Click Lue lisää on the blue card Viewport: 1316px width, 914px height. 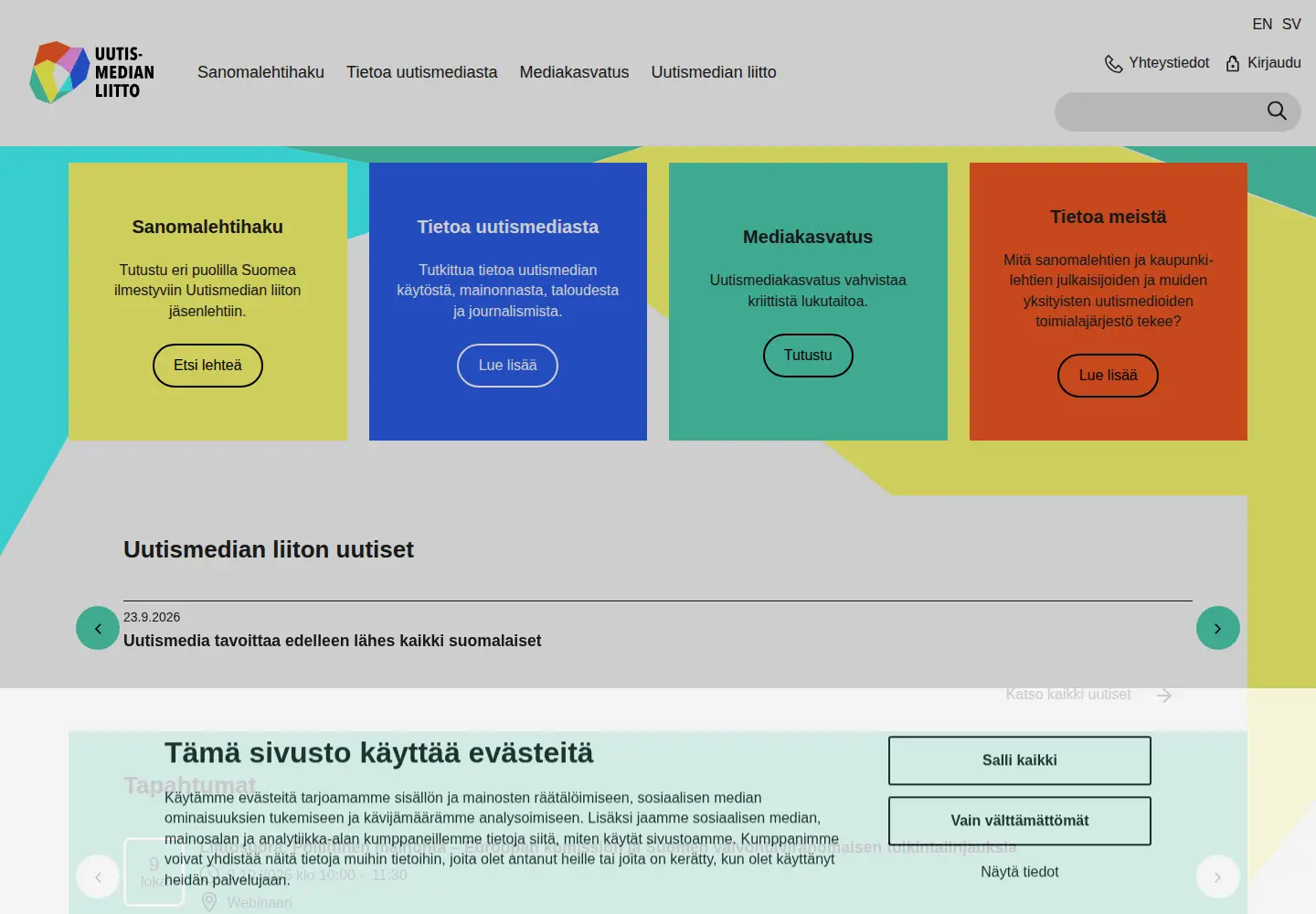(x=507, y=366)
